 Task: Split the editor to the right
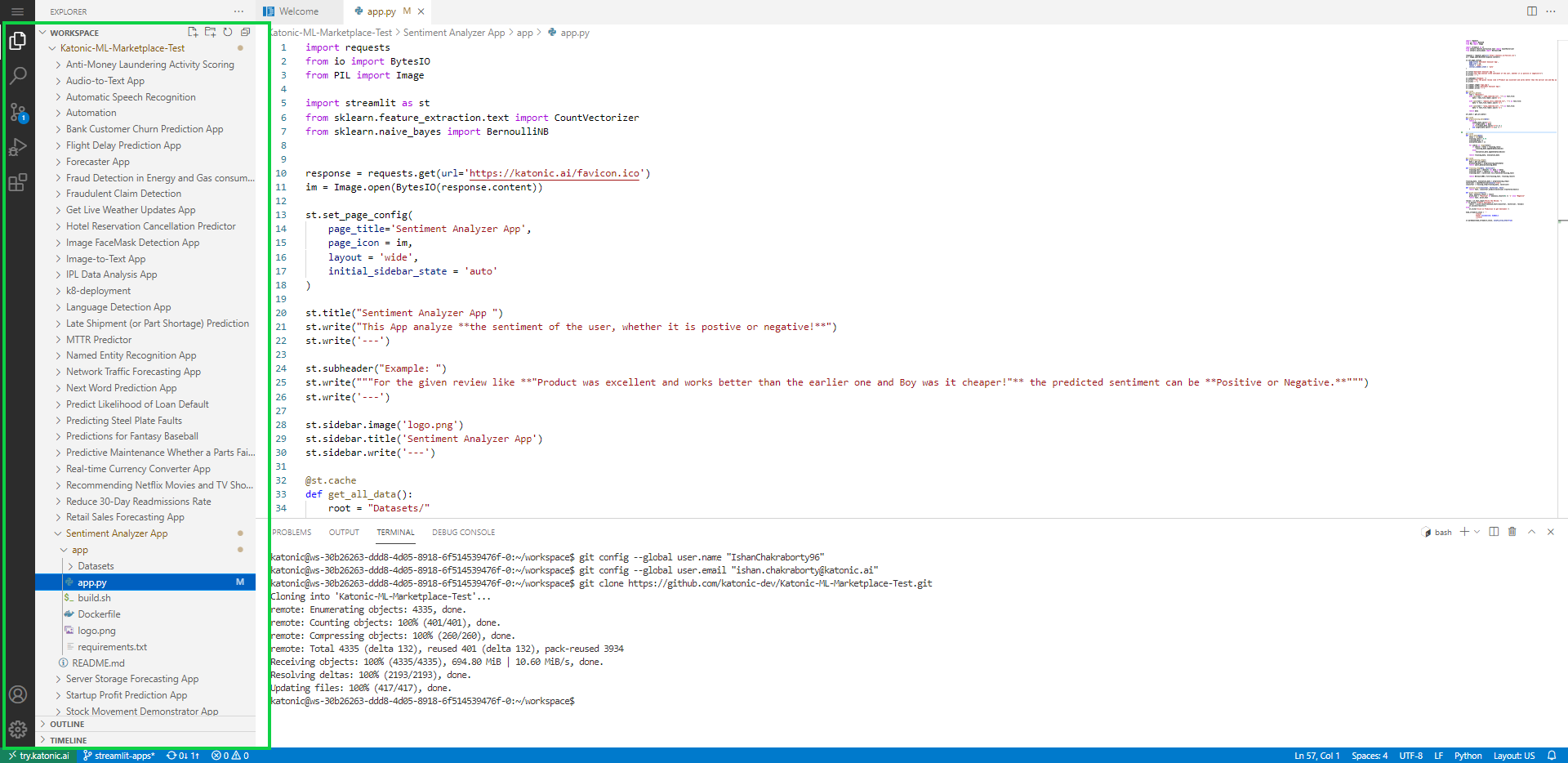coord(1531,11)
